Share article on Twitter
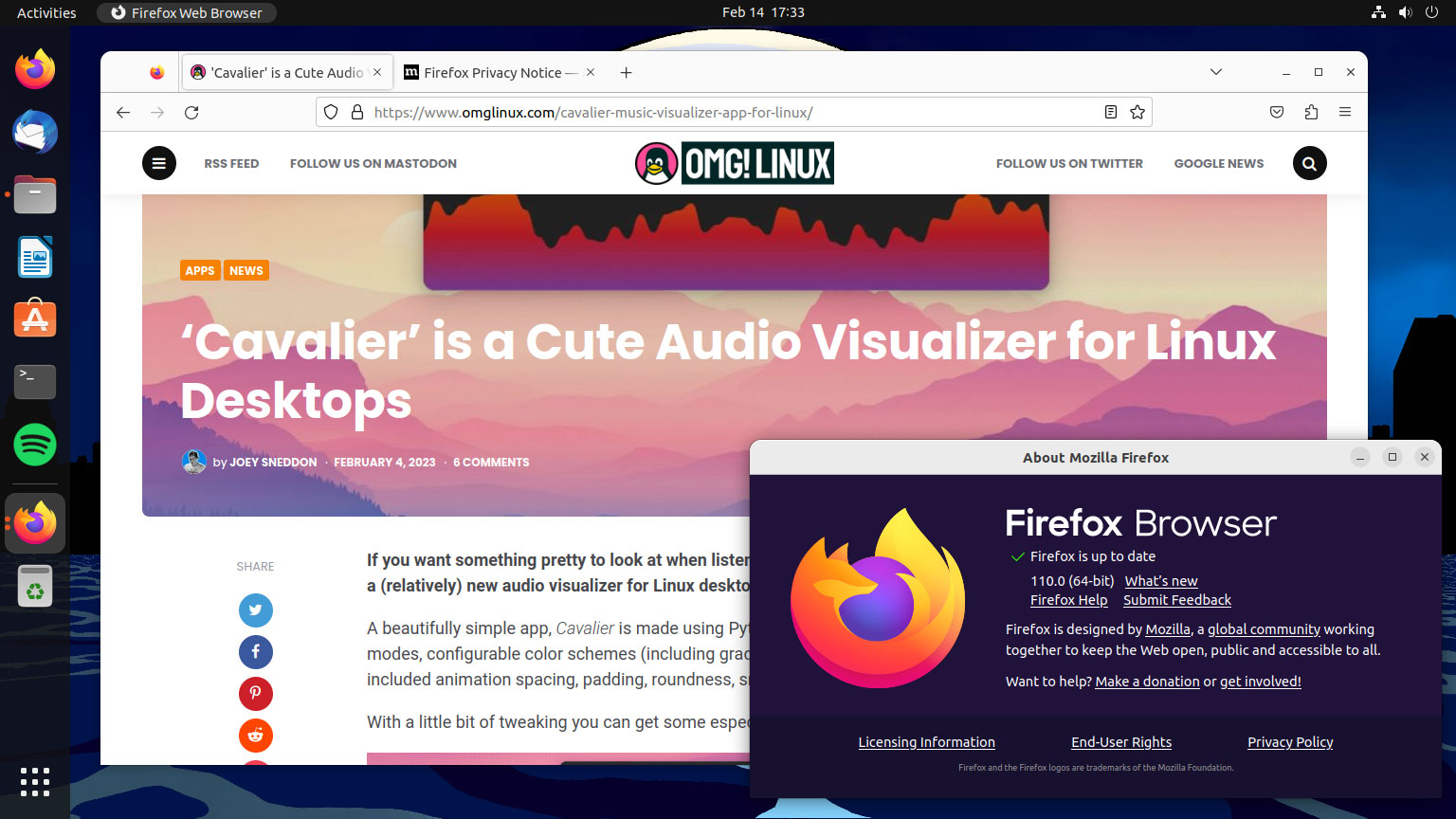Screen dimensions: 1456x819 point(256,610)
